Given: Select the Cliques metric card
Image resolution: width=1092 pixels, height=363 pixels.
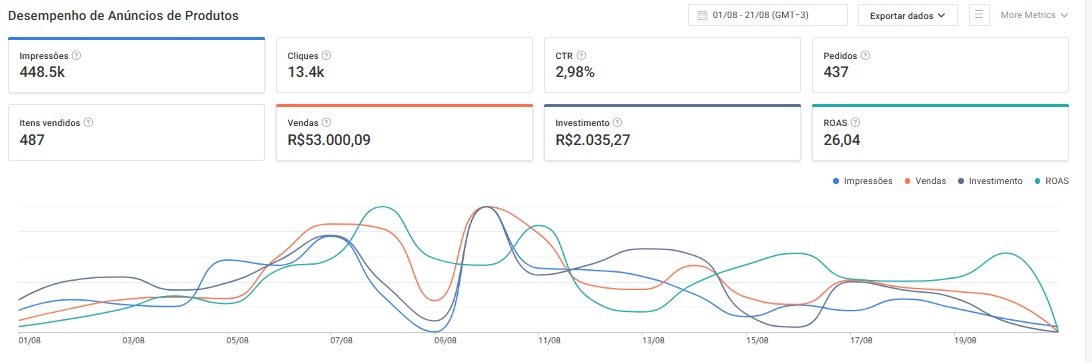Looking at the screenshot, I should click(405, 65).
